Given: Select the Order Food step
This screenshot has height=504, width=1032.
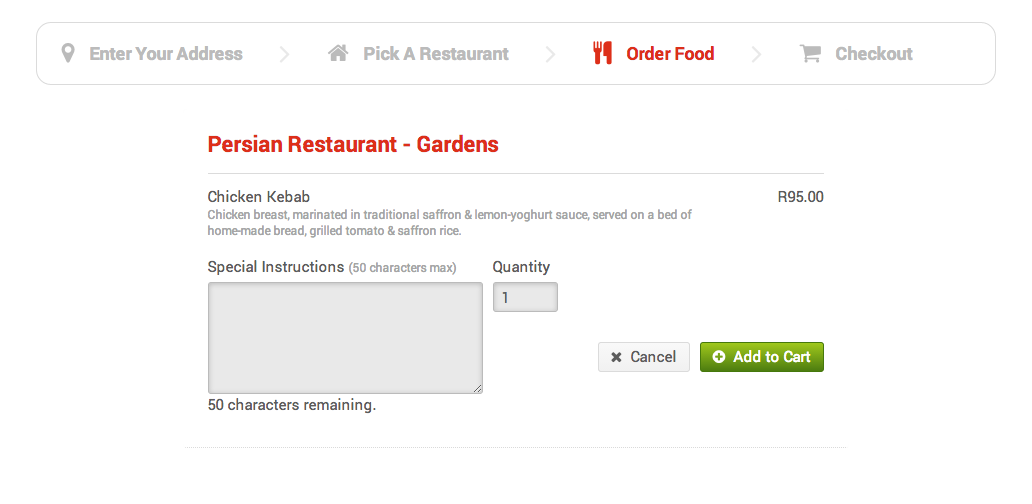Looking at the screenshot, I should point(670,54).
